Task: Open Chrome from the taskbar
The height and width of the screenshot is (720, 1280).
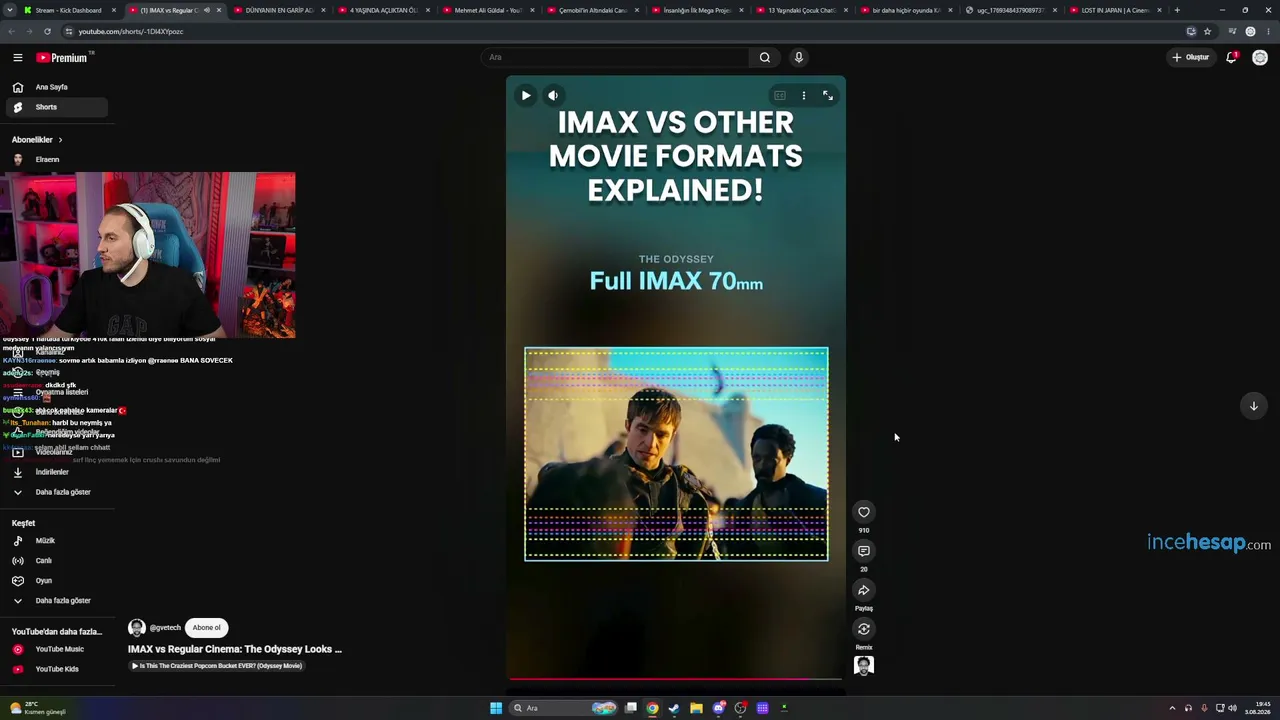Action: click(x=652, y=708)
